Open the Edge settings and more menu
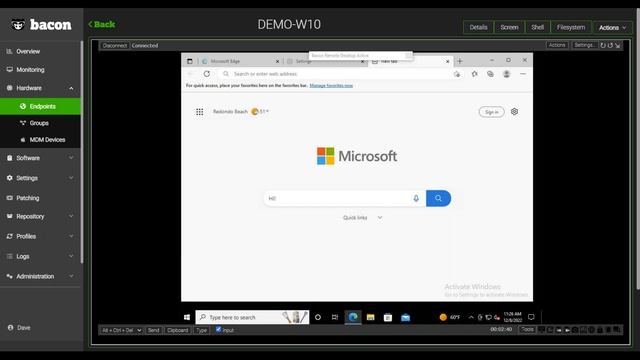 click(x=523, y=74)
